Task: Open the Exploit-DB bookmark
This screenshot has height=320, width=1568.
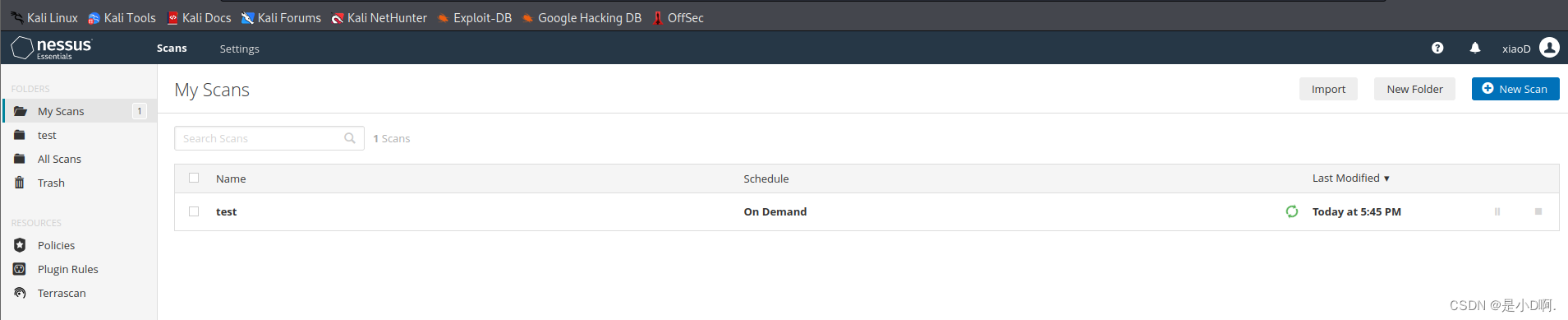Action: tap(475, 17)
